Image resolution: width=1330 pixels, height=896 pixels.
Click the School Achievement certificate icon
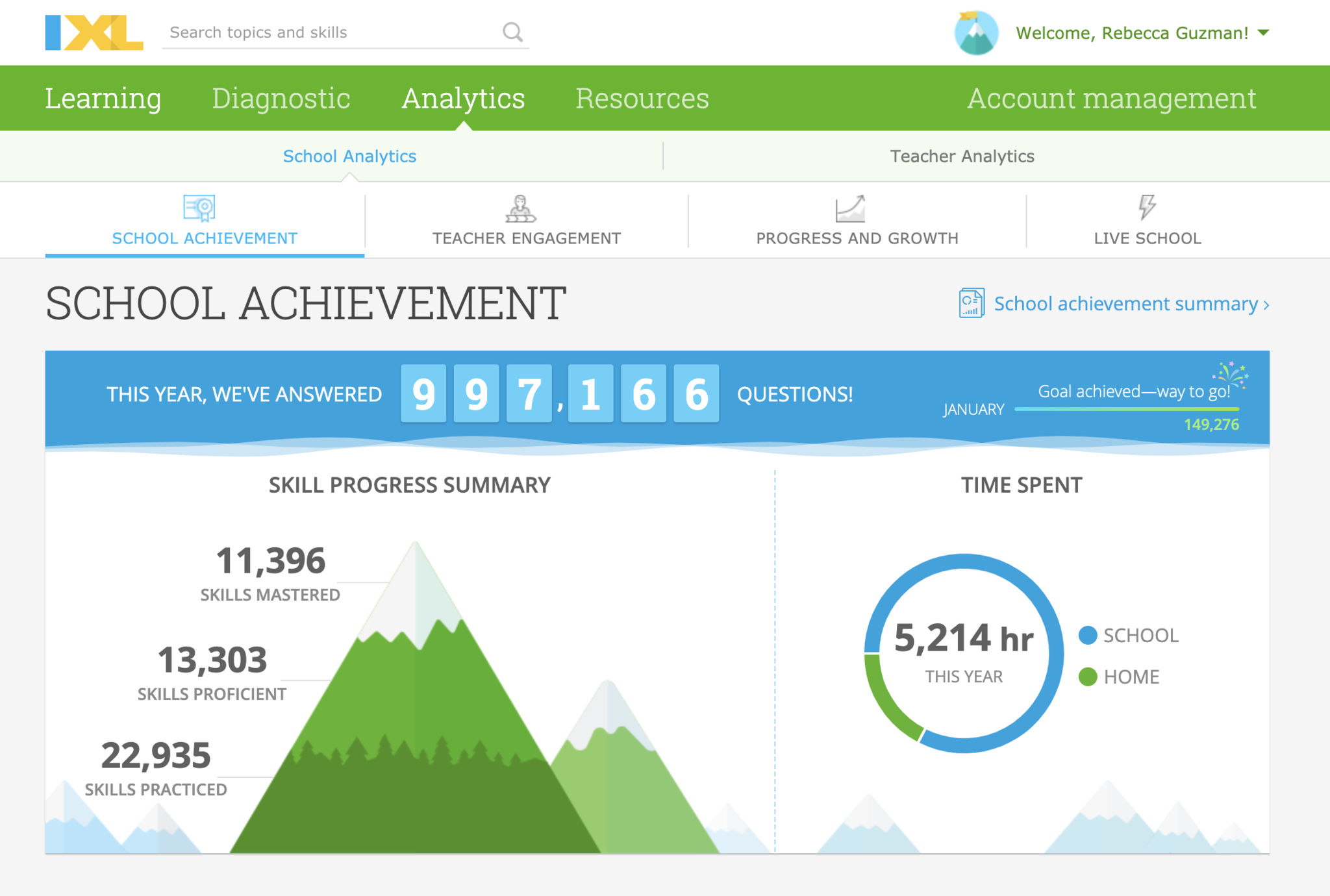[x=199, y=208]
